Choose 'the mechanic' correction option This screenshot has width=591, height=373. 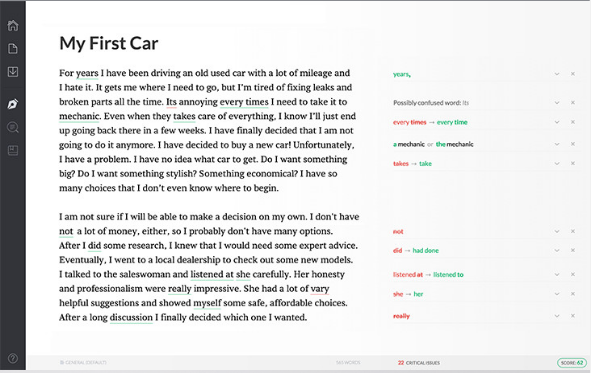tap(455, 144)
